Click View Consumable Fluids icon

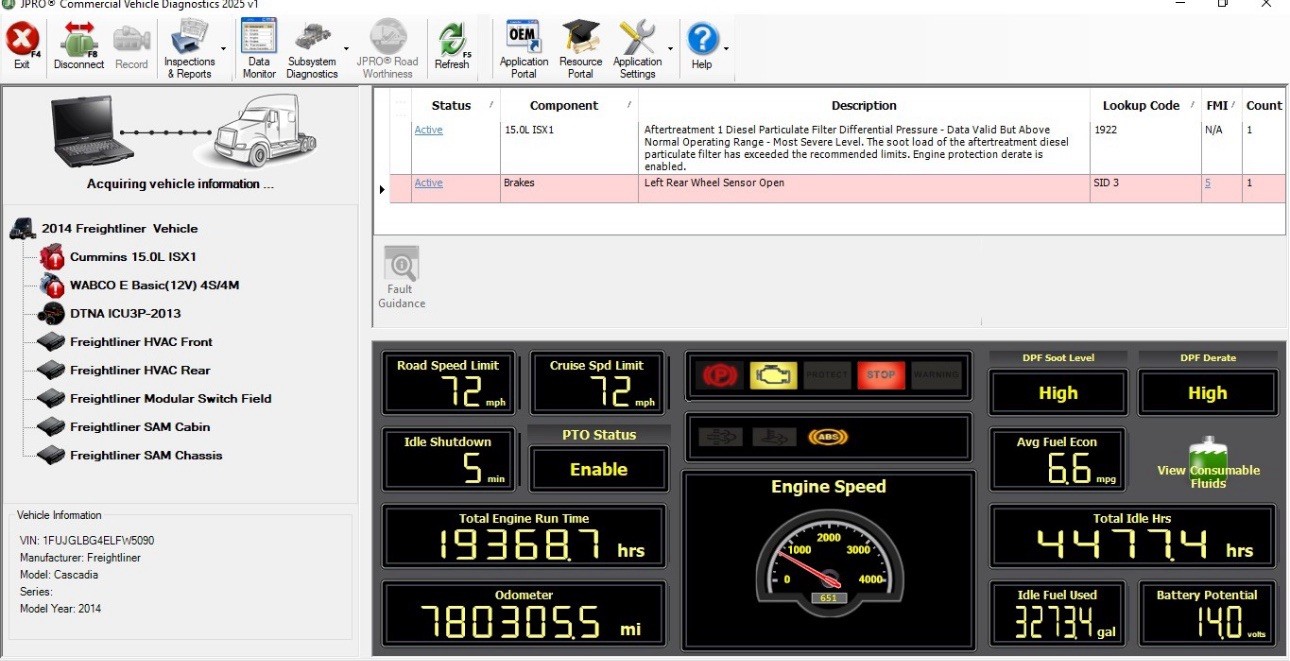click(1207, 463)
